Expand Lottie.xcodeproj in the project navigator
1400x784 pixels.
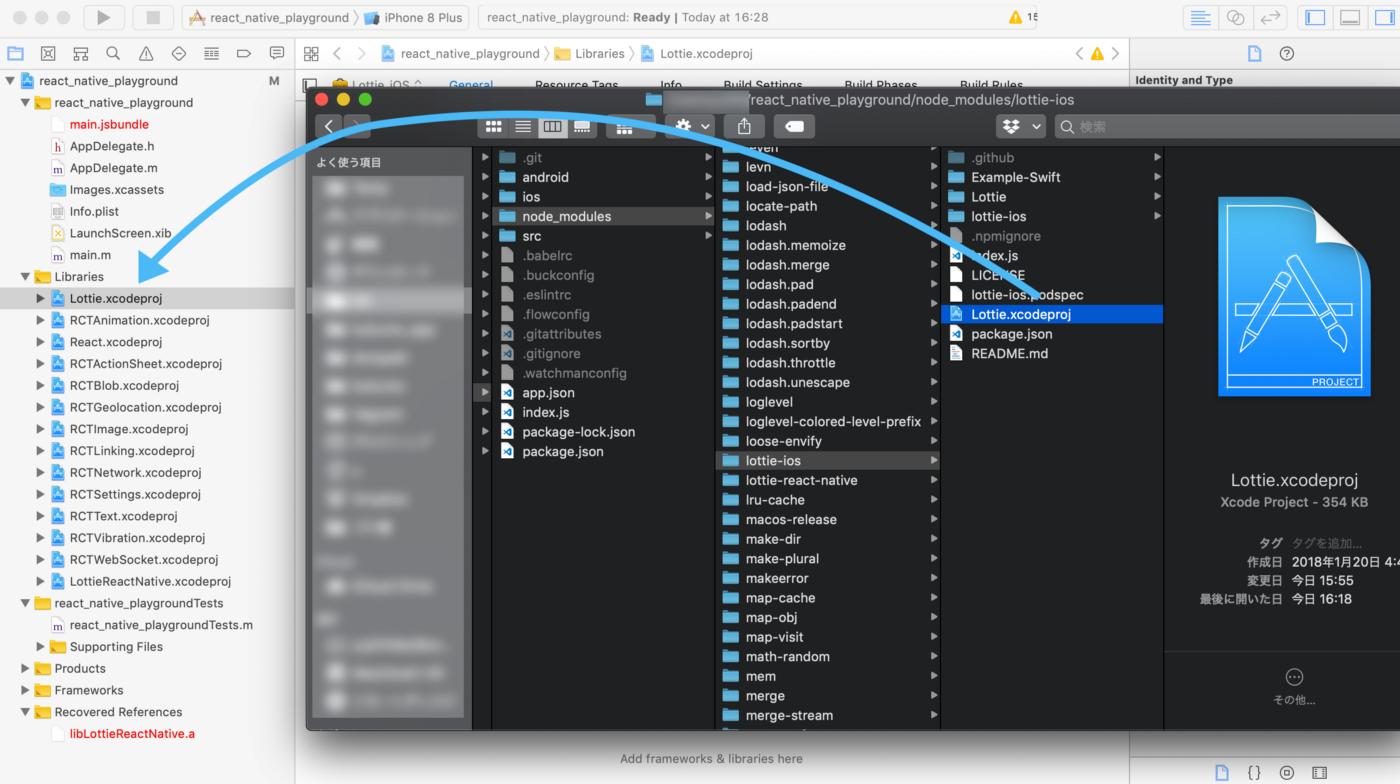point(40,298)
